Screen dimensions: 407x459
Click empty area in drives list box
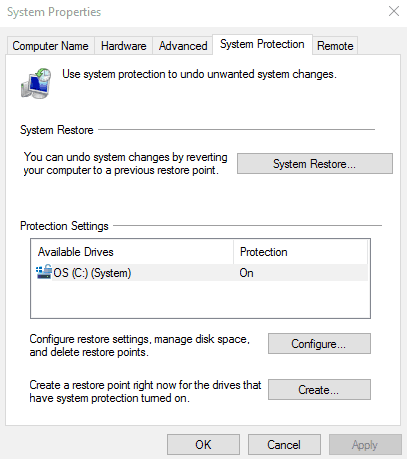pos(200,299)
